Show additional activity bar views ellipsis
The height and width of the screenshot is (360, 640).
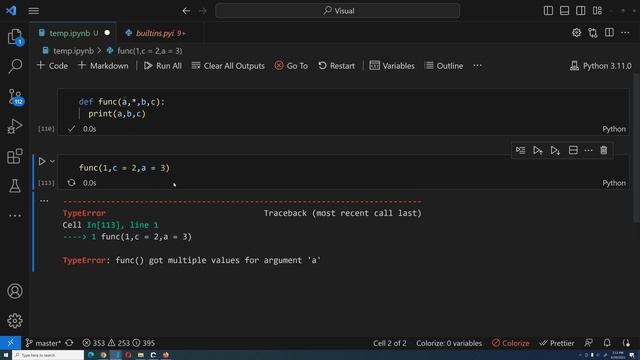click(15, 216)
